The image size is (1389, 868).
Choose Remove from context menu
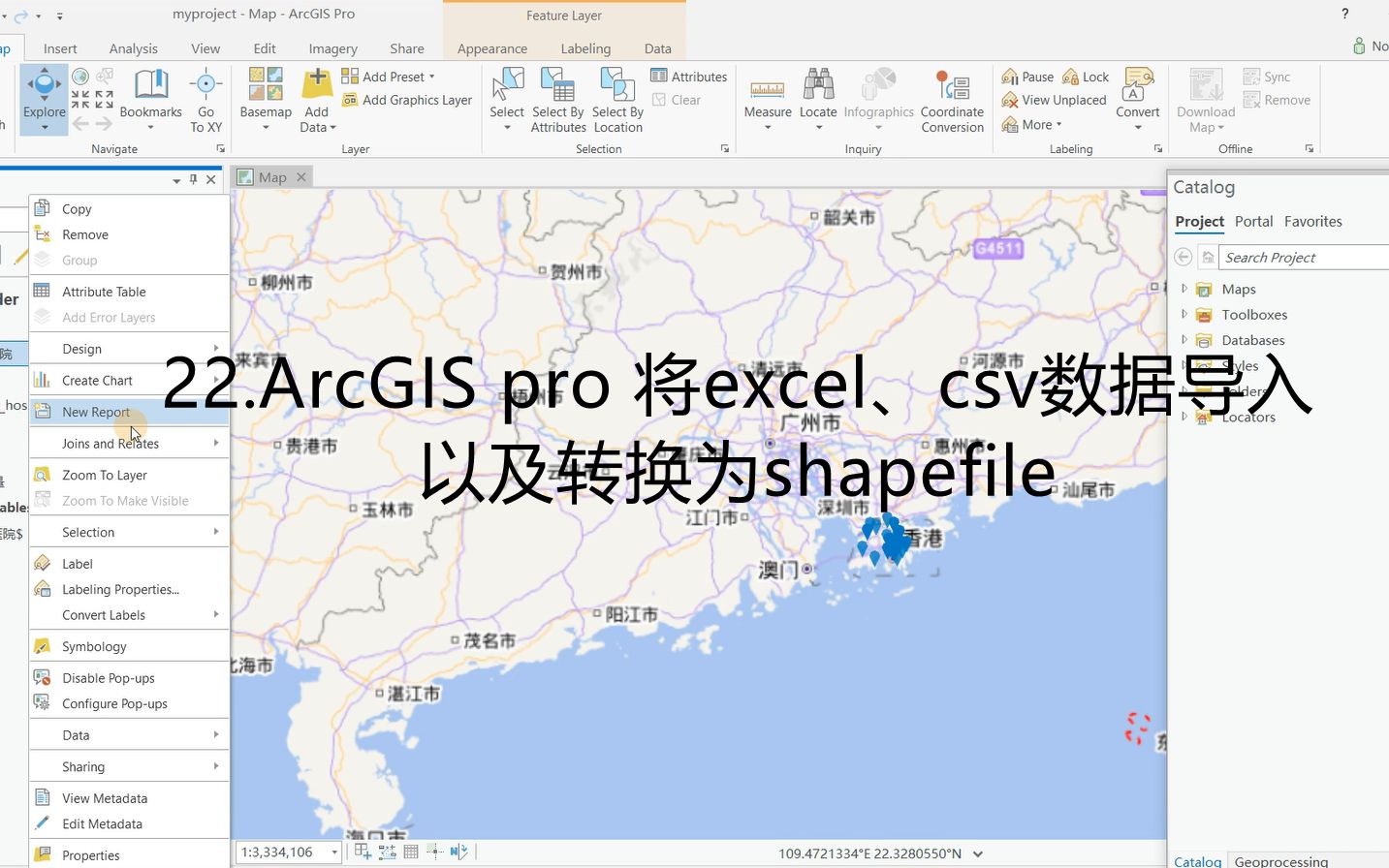(x=129, y=234)
